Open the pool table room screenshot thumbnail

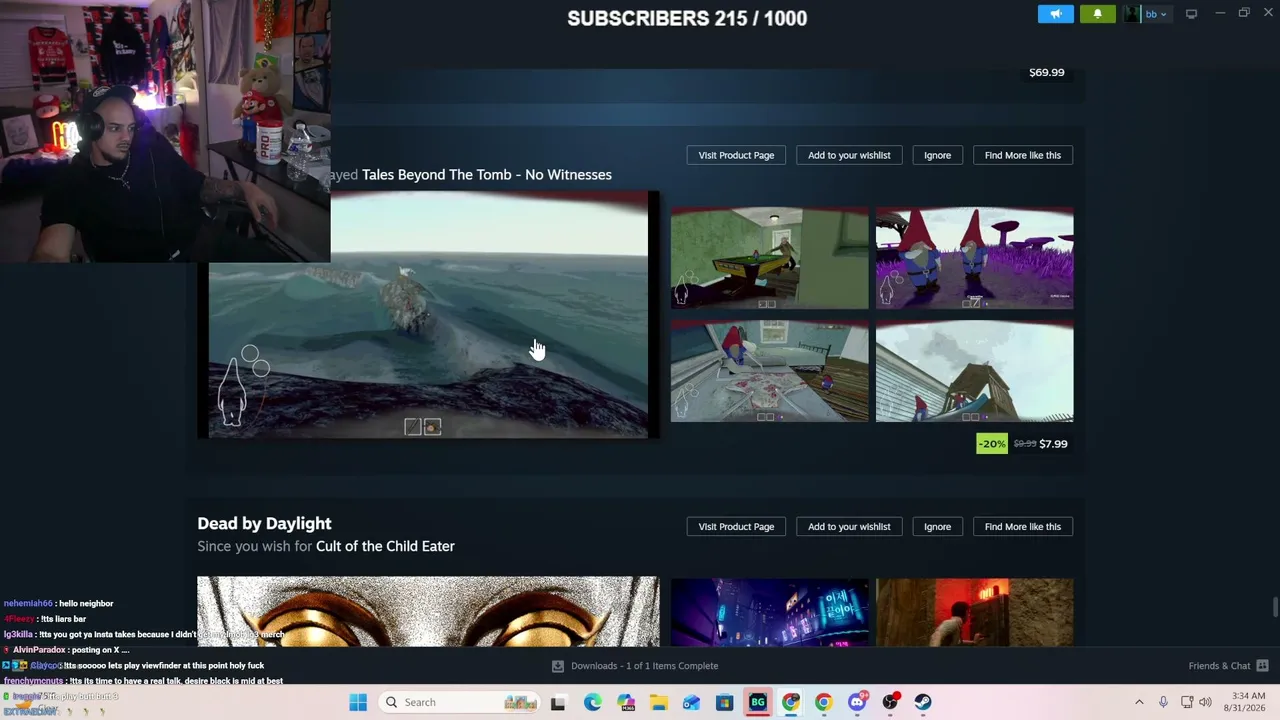click(769, 258)
